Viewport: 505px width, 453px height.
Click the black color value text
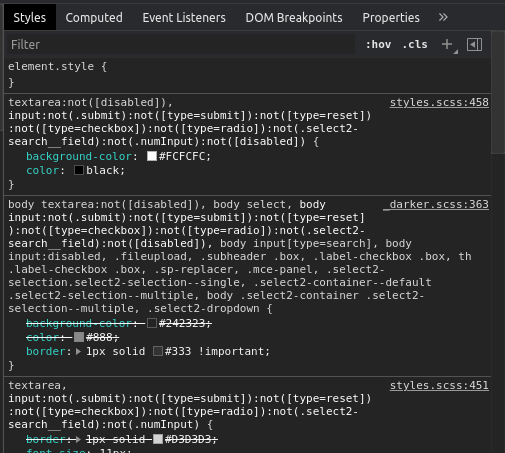[x=102, y=170]
